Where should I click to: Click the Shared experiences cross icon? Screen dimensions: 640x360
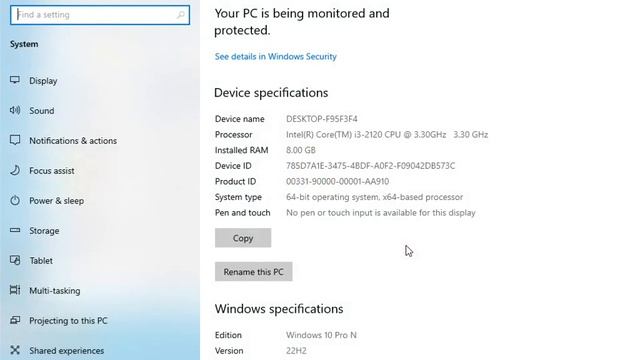click(x=15, y=350)
